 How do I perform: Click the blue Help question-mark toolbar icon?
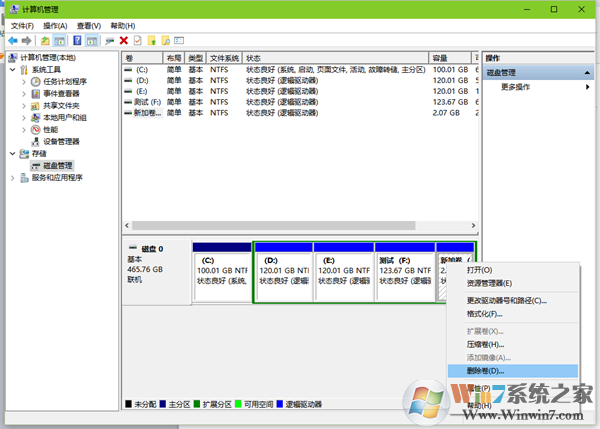[x=77, y=40]
